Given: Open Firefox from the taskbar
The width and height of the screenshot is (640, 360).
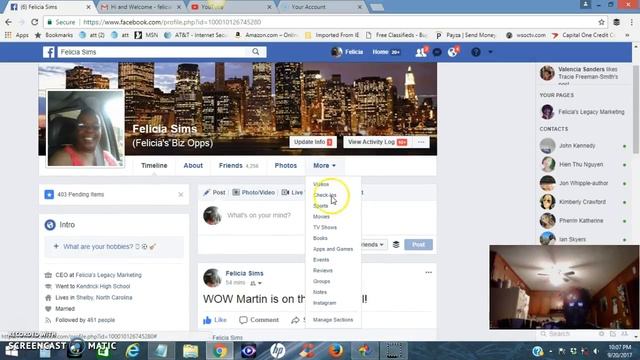Looking at the screenshot, I should click(x=336, y=351).
